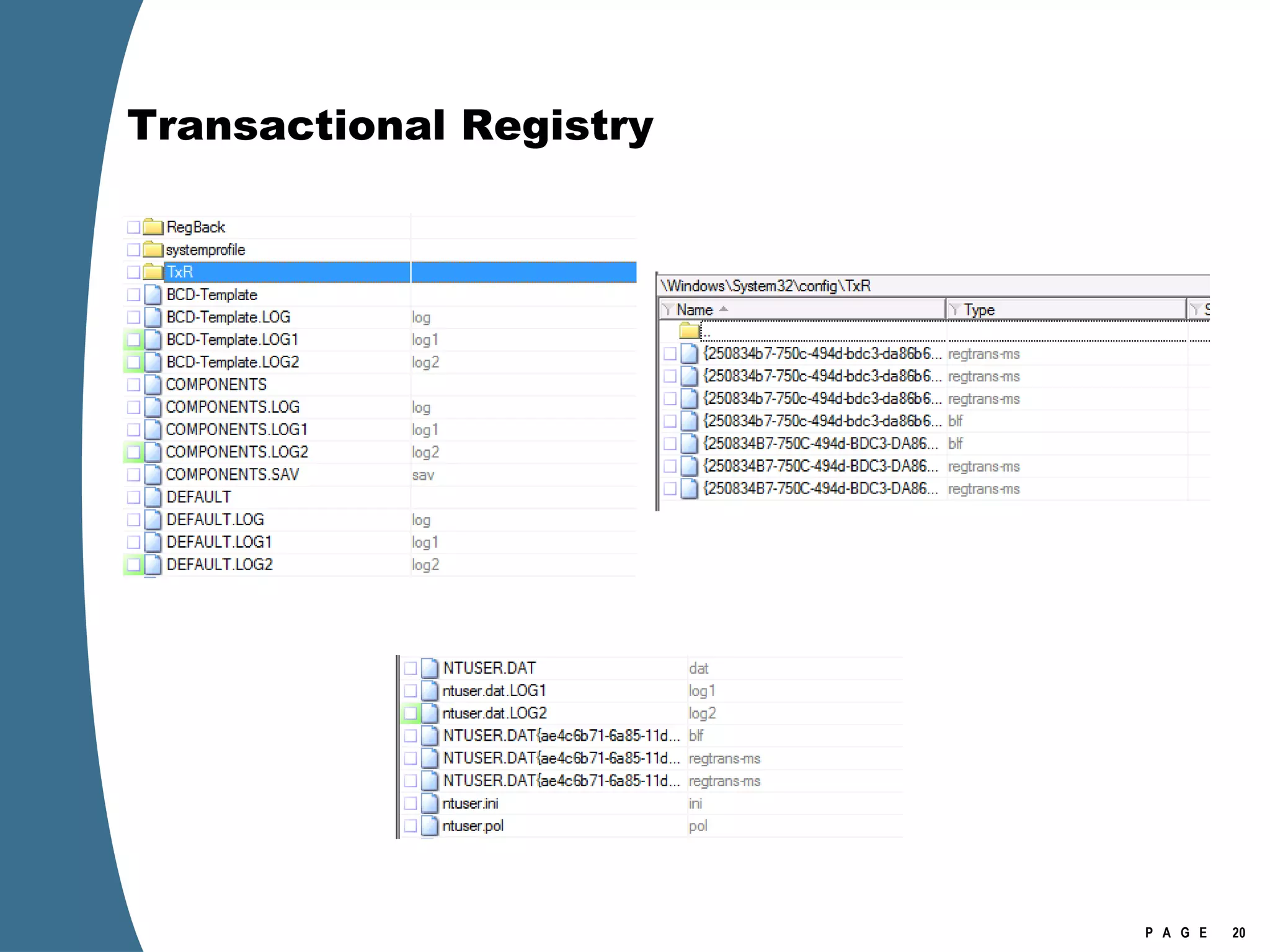1270x952 pixels.
Task: Select the highlighted TxR folder name
Action: (x=180, y=272)
